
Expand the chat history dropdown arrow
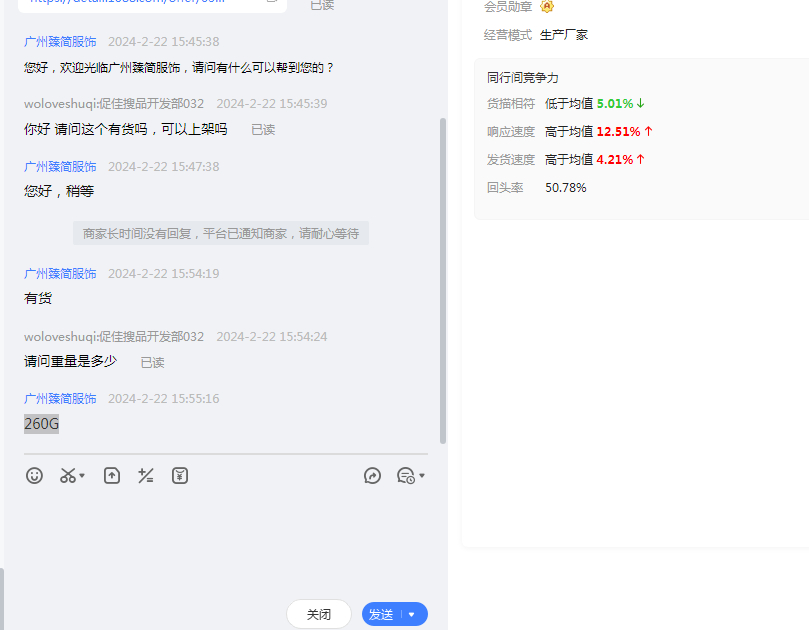[x=422, y=477]
